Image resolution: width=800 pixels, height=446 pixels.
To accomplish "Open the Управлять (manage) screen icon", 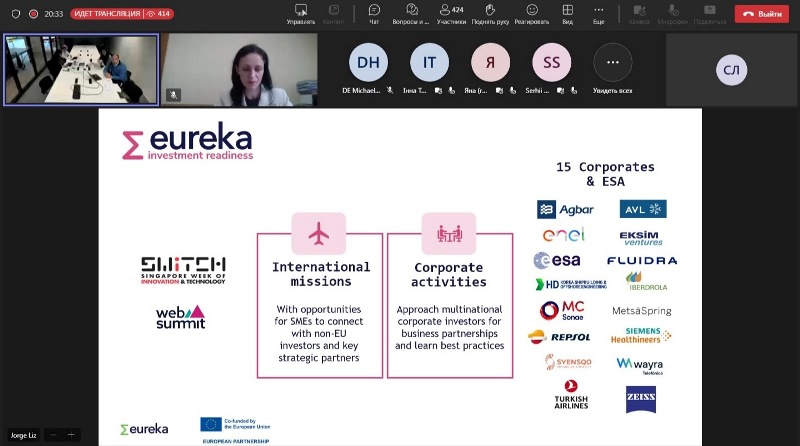I will pyautogui.click(x=301, y=14).
